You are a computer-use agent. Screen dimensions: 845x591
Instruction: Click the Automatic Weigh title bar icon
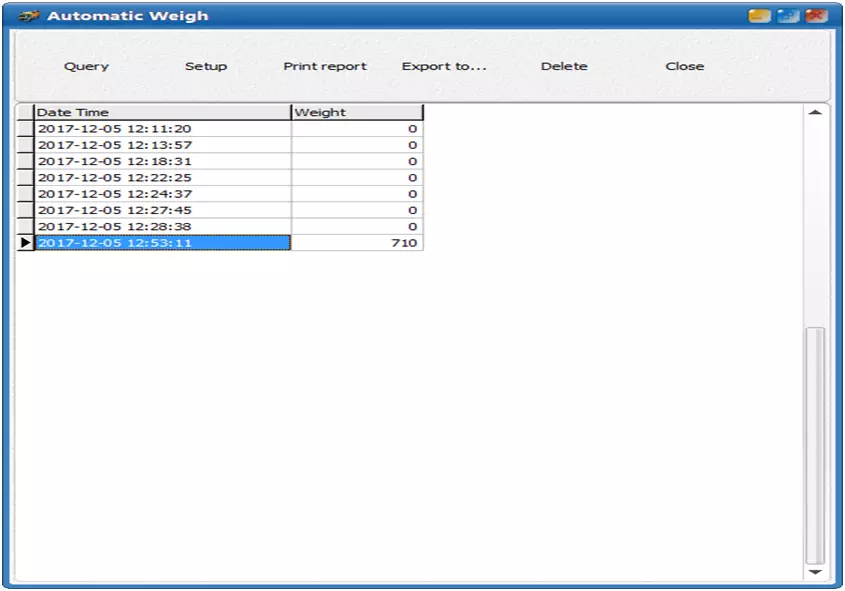click(29, 16)
